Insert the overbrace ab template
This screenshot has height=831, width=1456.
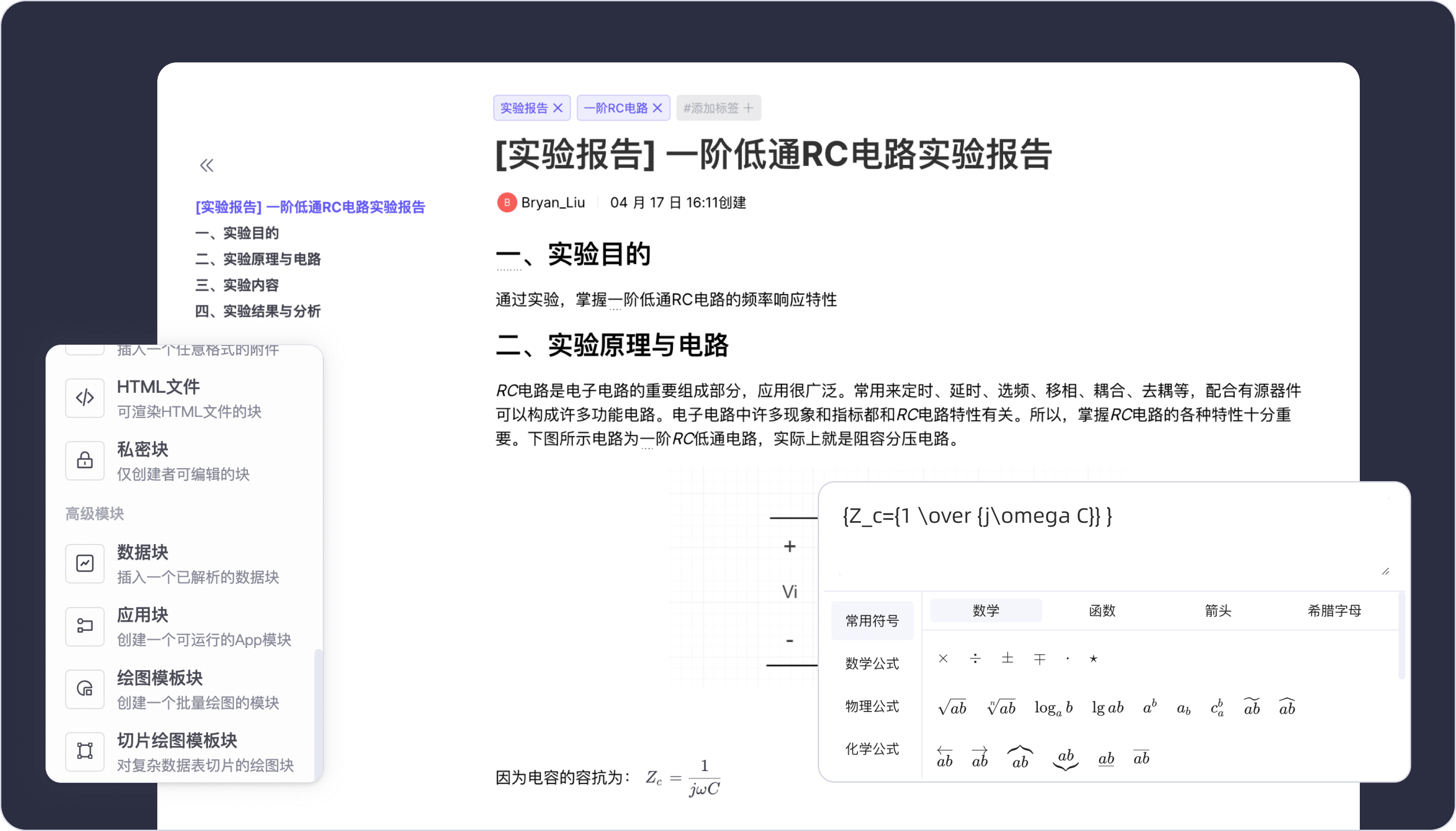1020,757
